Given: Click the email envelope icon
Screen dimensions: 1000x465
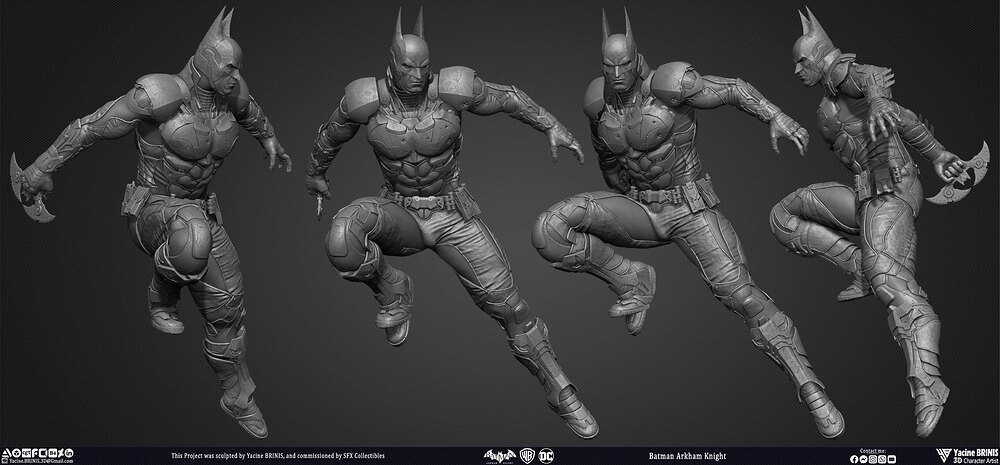Looking at the screenshot, I should [4, 461].
